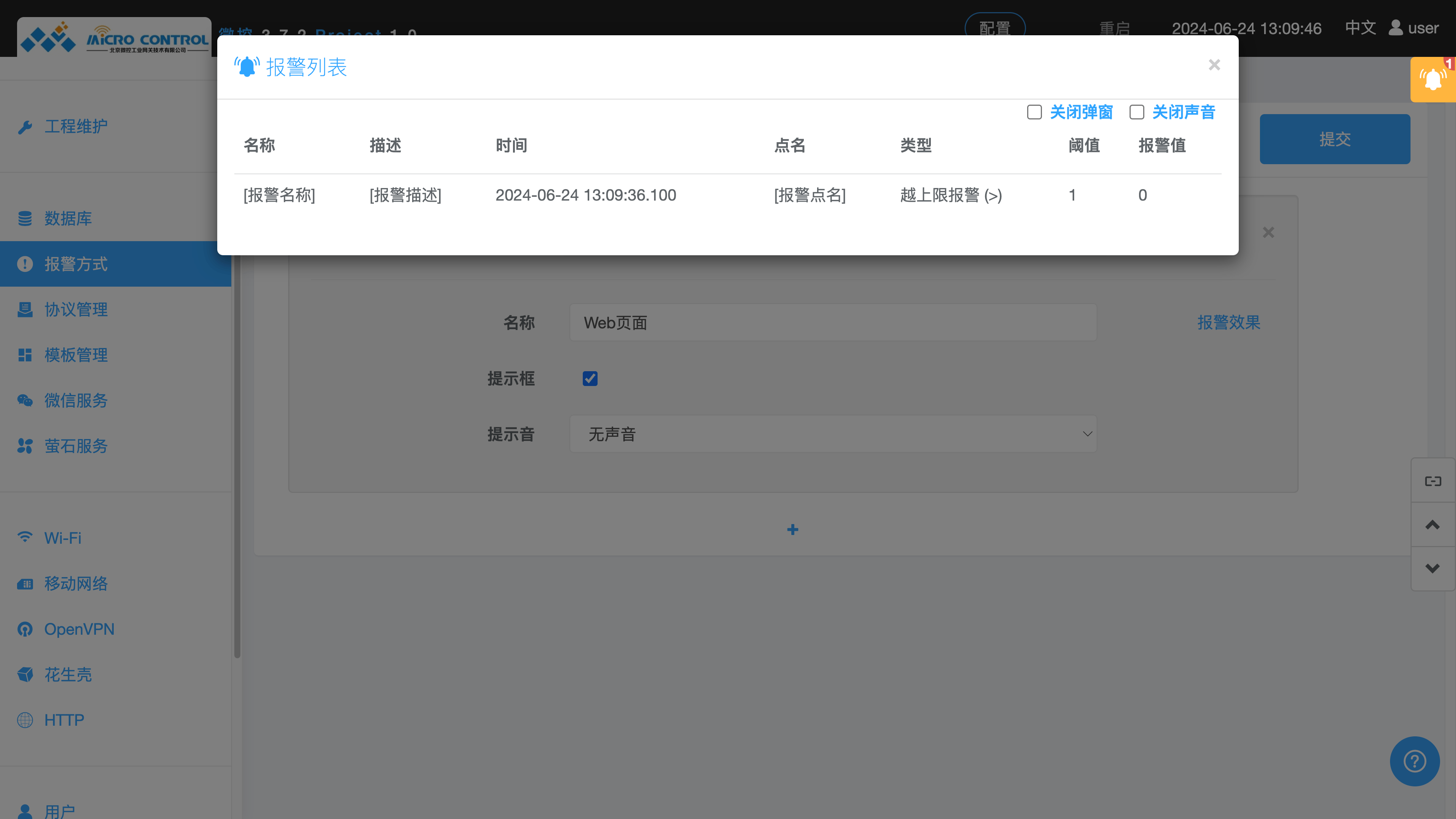
Task: Disable the 提示框 checkbox
Action: [590, 379]
